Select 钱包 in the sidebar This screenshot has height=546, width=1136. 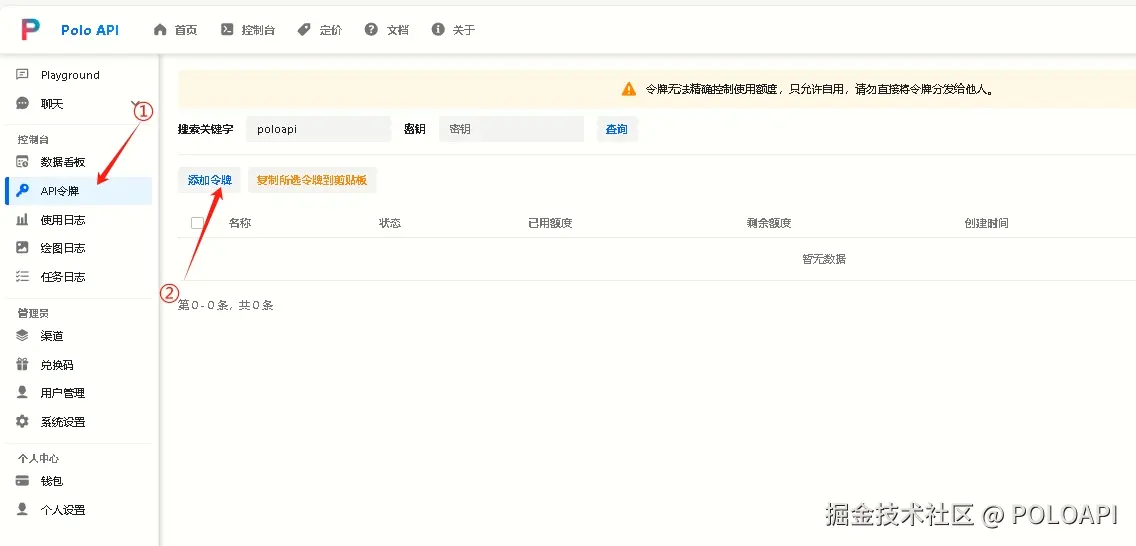[x=78, y=481]
